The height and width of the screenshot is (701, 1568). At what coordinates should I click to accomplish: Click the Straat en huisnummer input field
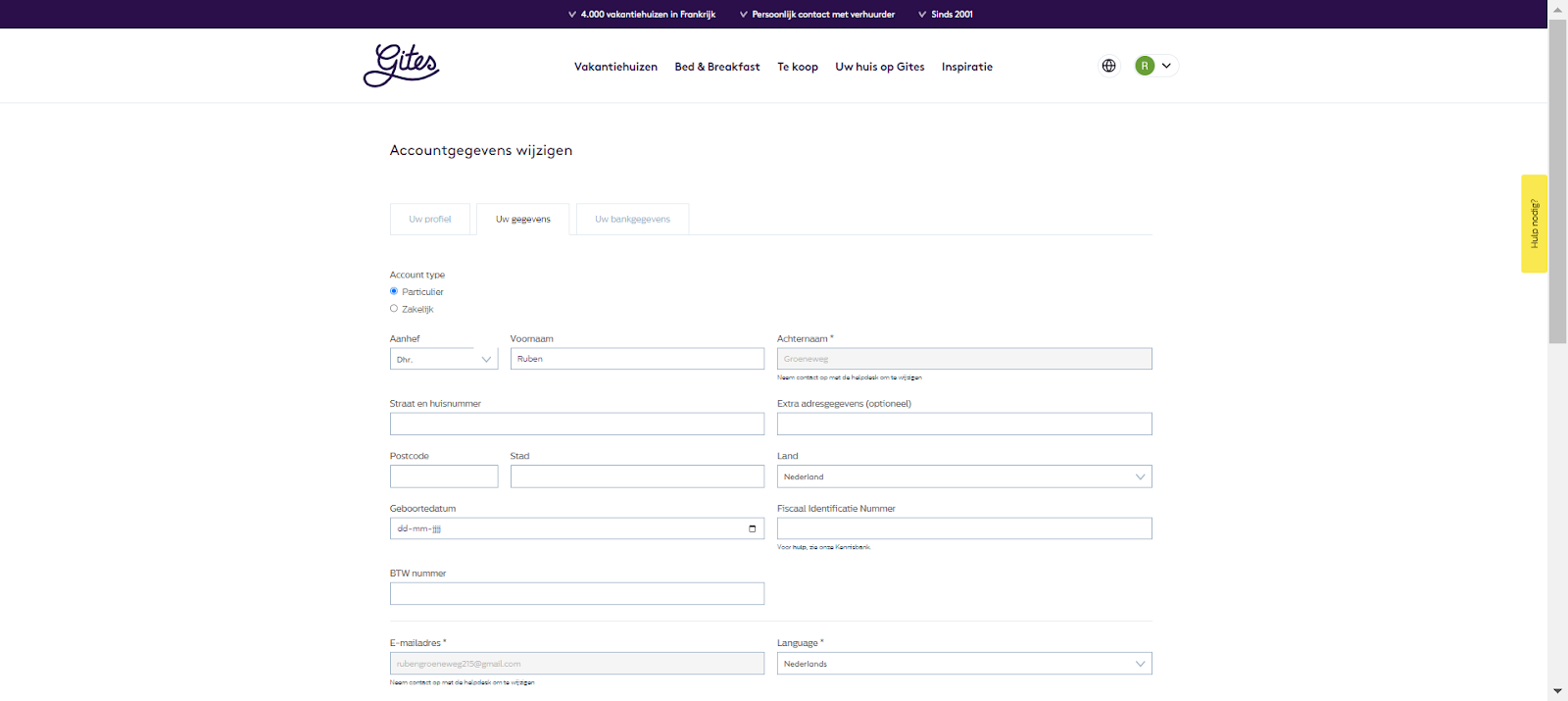[576, 424]
